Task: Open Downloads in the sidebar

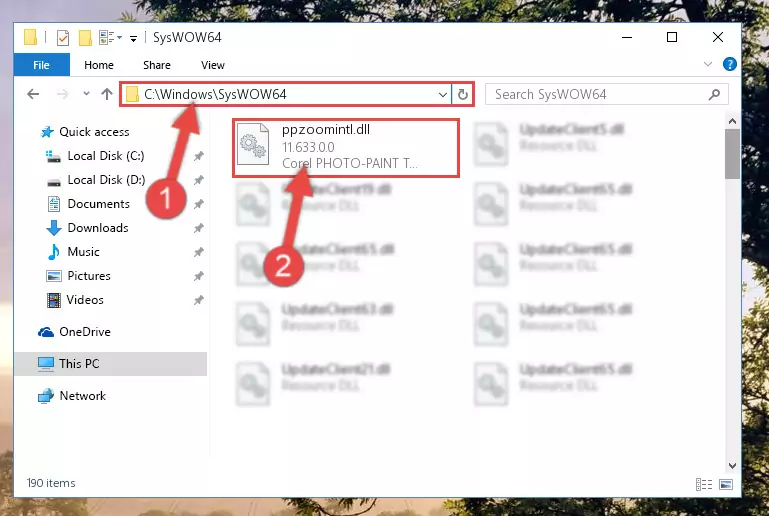Action: 98,228
